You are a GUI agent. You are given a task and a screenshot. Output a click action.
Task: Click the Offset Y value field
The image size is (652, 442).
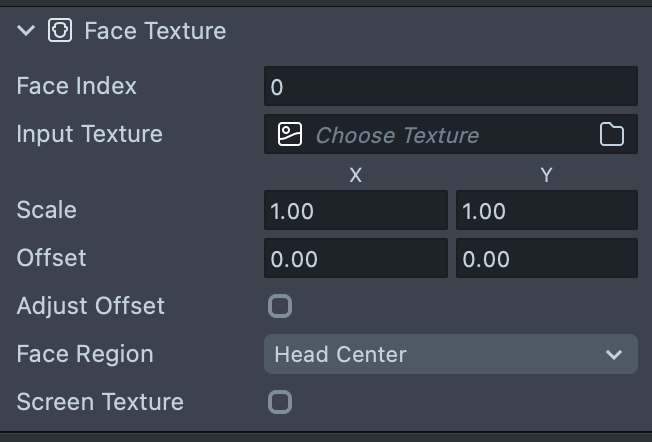[x=546, y=259]
